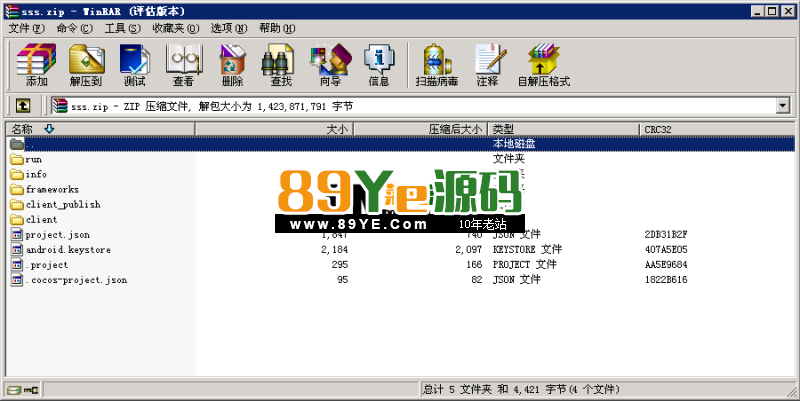Image resolution: width=800 pixels, height=401 pixels.
Task: Open the Tools (工具) menu
Action: click(122, 29)
